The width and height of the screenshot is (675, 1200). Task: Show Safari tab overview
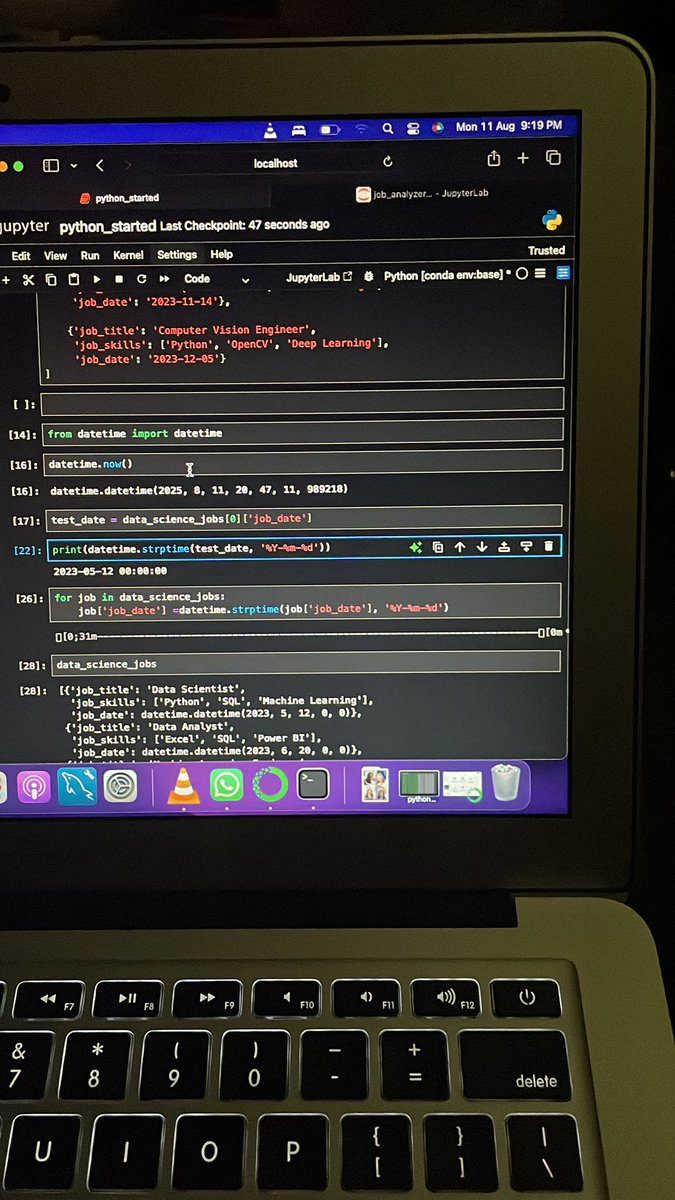553,158
